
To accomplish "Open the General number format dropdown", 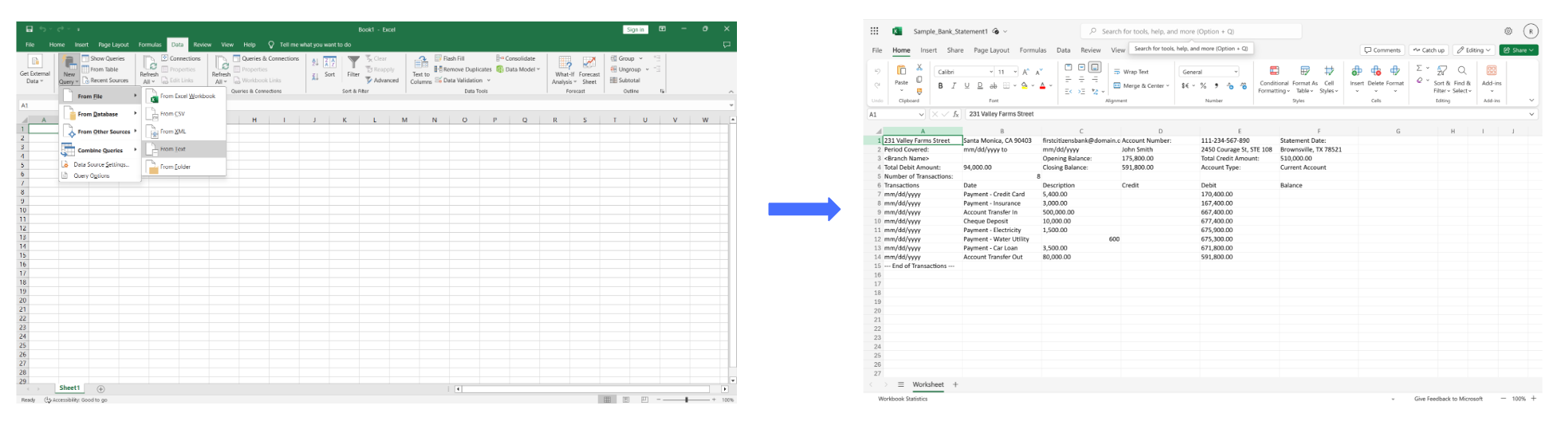I will tap(1209, 72).
